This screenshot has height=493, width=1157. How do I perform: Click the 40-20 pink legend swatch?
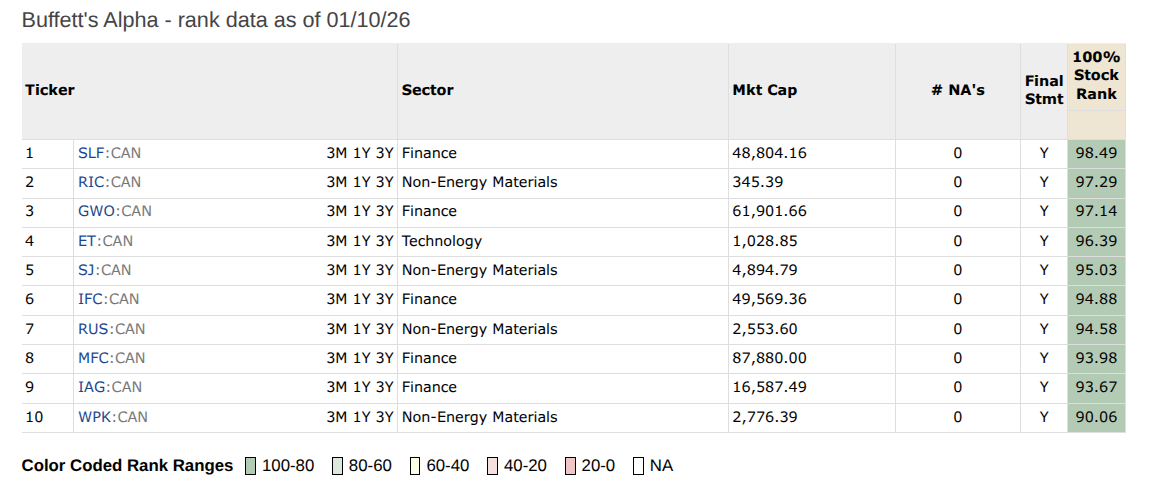(x=493, y=466)
